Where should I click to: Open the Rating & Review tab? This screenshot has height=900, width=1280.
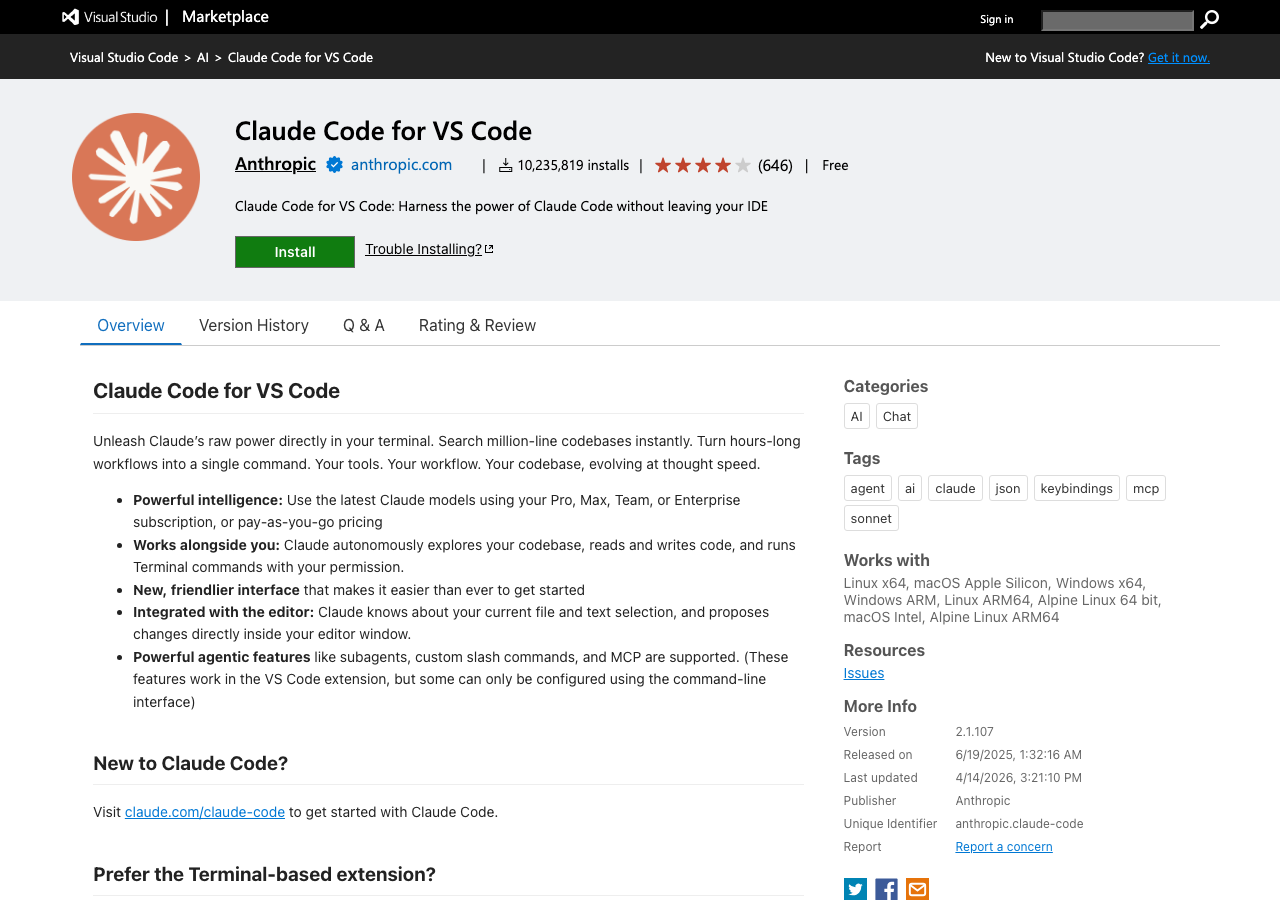[x=477, y=325]
